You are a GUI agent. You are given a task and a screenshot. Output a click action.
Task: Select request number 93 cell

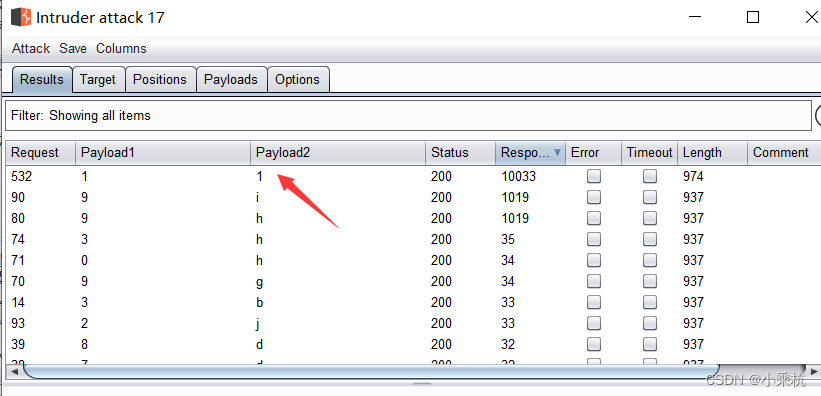pos(18,323)
